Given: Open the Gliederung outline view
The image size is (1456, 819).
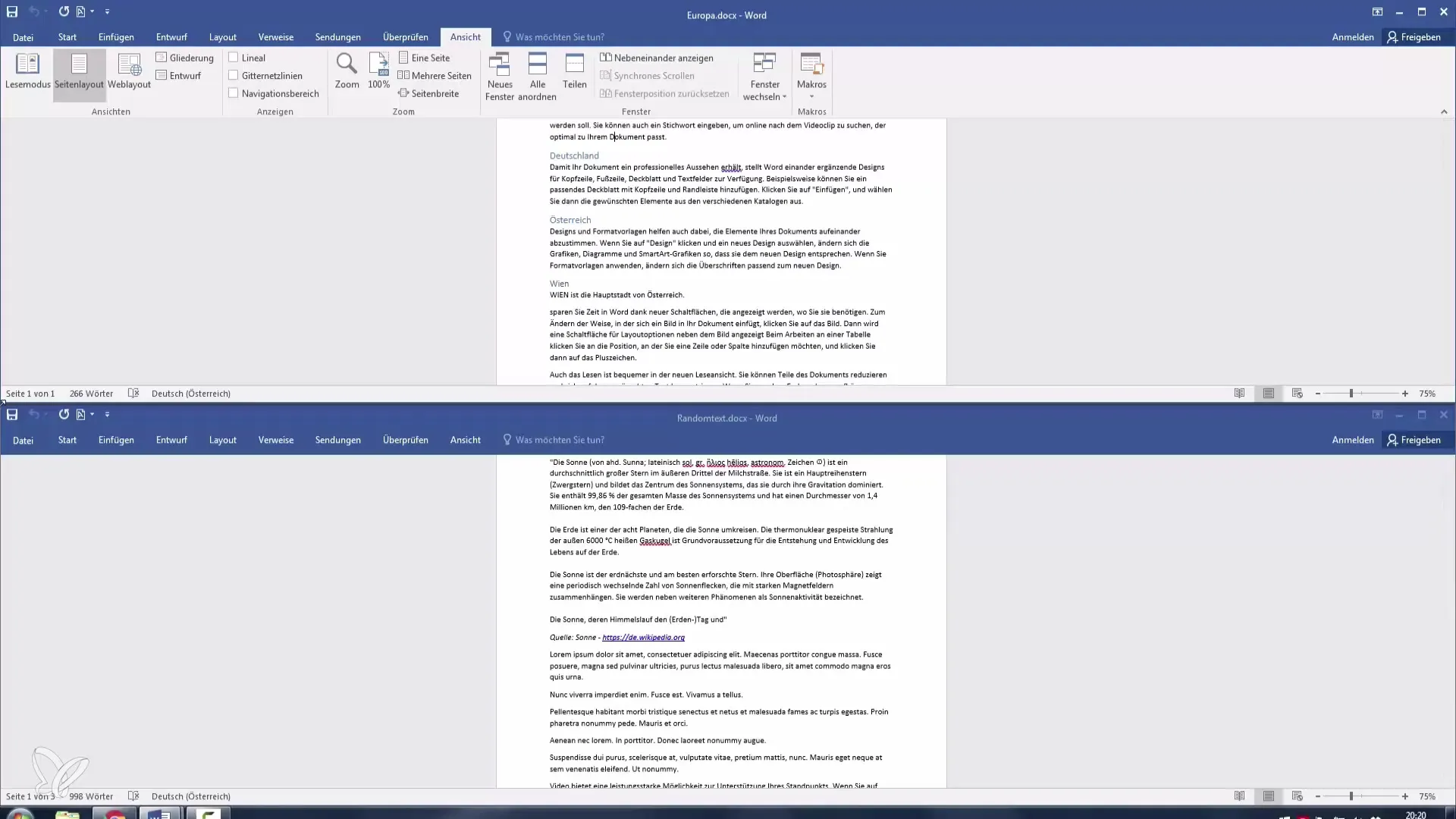Looking at the screenshot, I should (184, 58).
